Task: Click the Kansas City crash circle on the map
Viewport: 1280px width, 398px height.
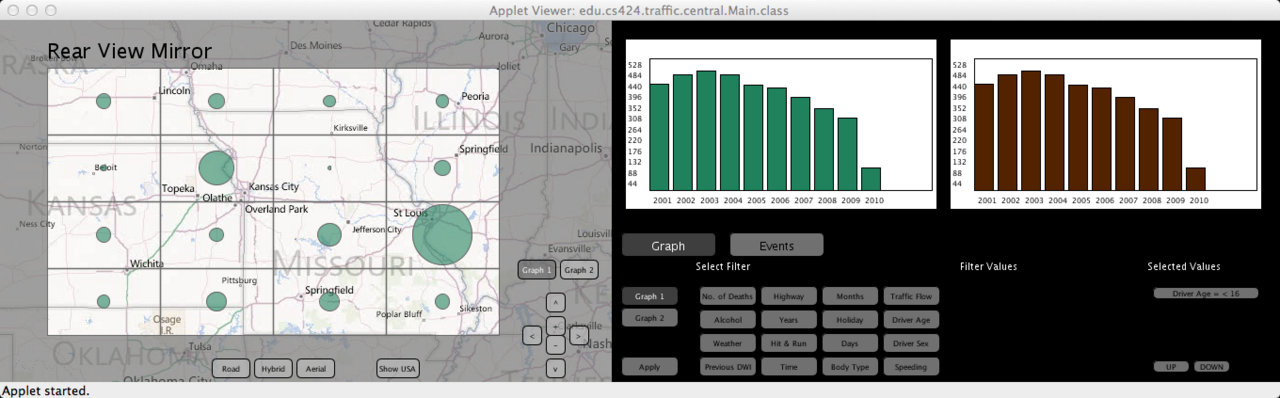Action: coord(216,168)
